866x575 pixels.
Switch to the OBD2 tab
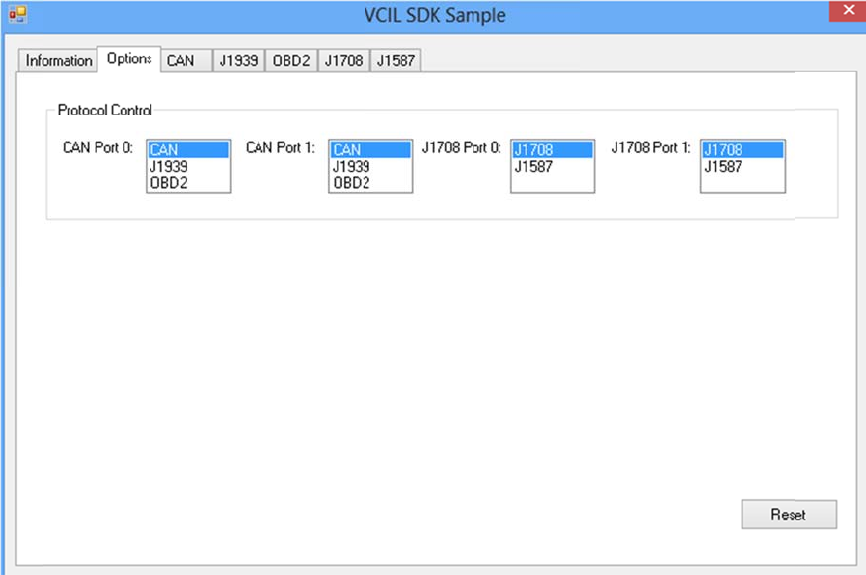tap(291, 60)
